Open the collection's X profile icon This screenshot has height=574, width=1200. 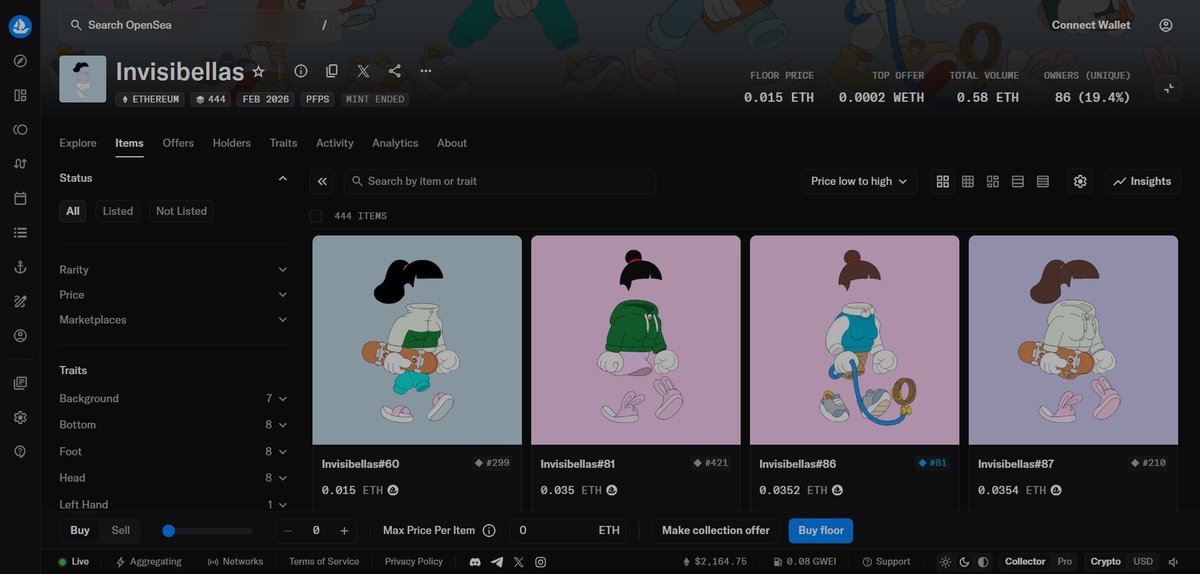(x=363, y=71)
